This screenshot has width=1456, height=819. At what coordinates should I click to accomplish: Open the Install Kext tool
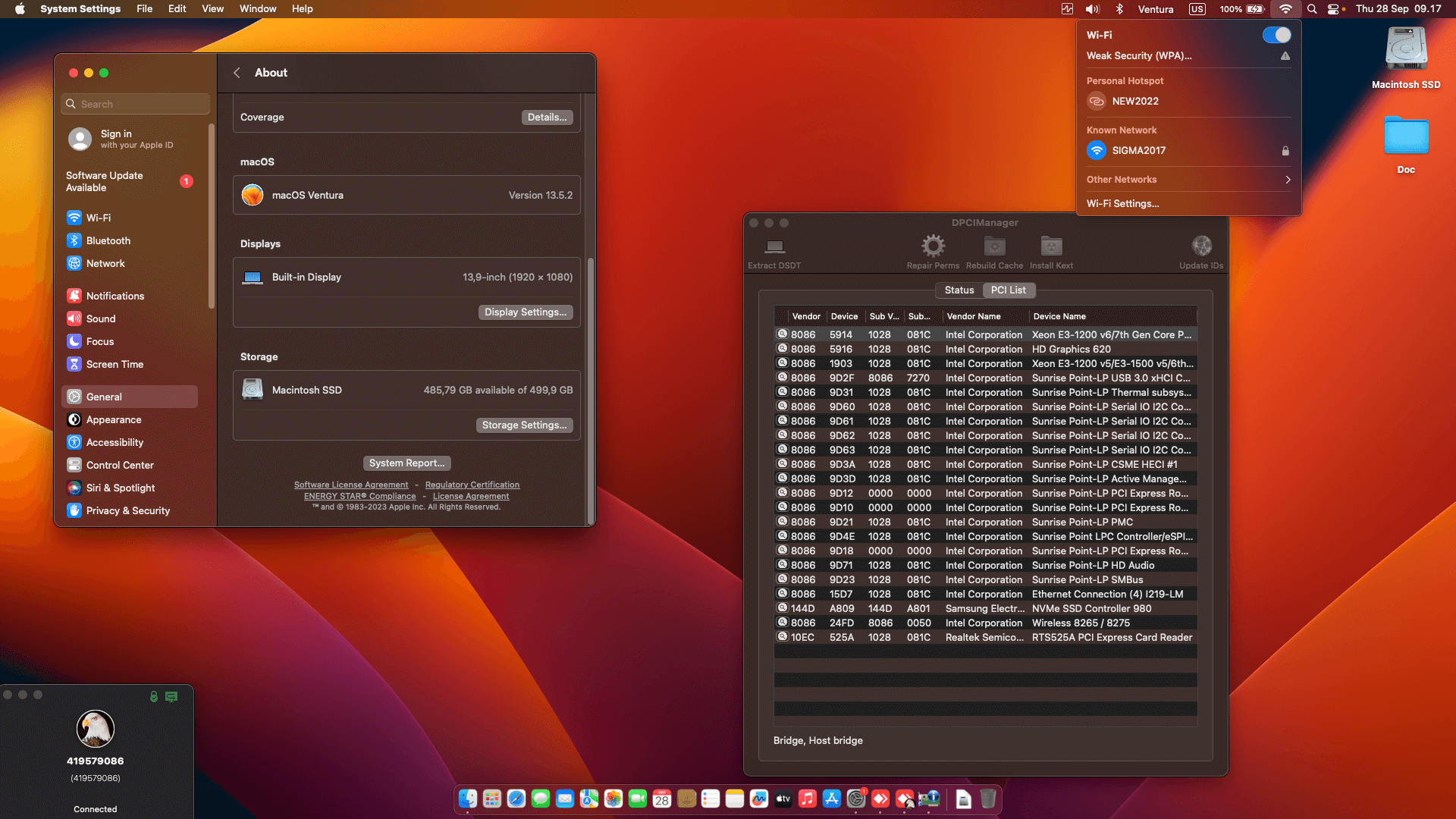coord(1050,246)
